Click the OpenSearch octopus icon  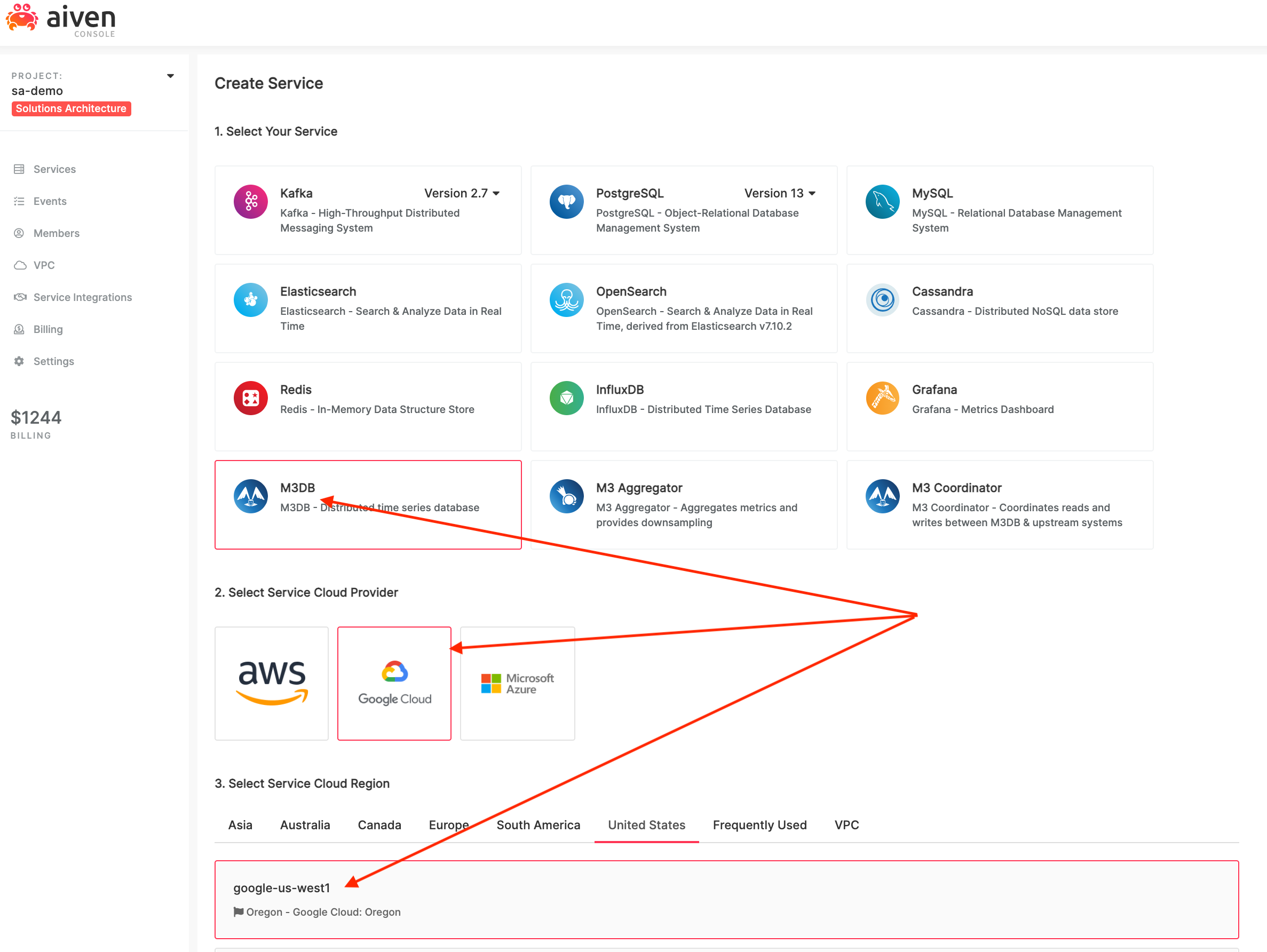click(566, 299)
